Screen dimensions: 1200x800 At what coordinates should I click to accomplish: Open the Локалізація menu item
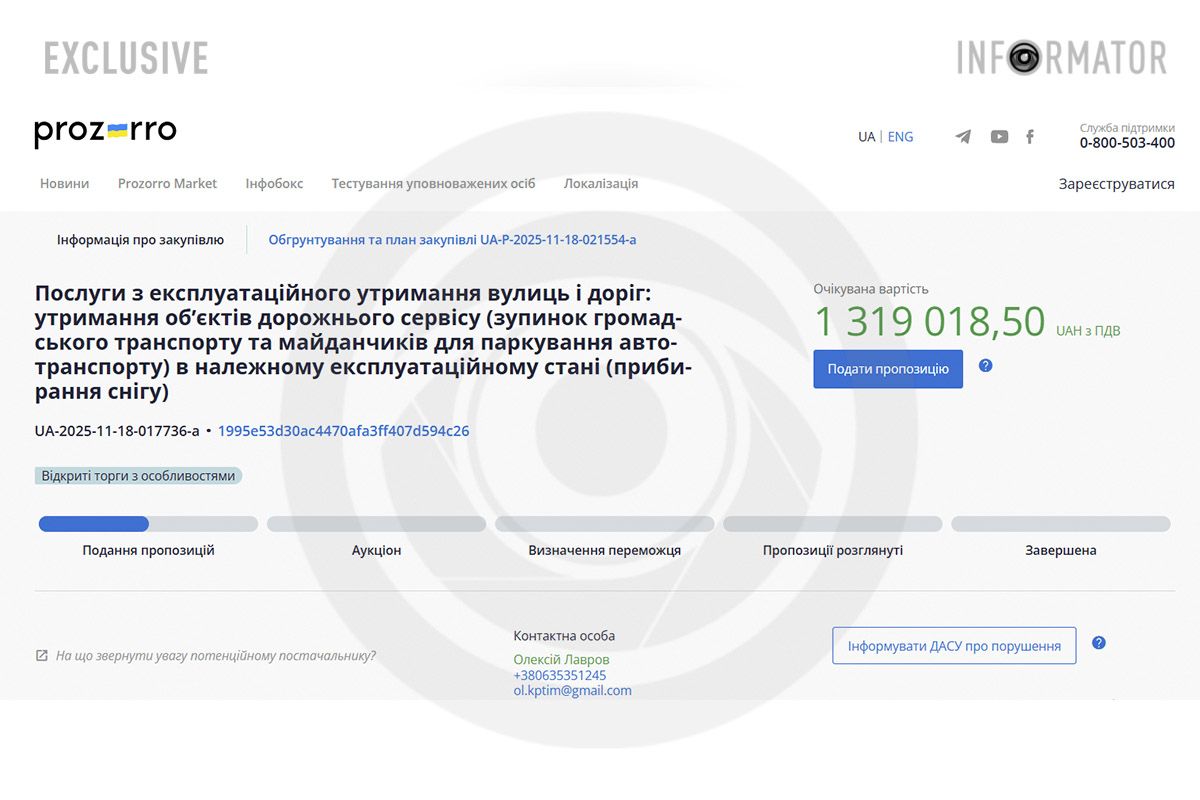601,183
